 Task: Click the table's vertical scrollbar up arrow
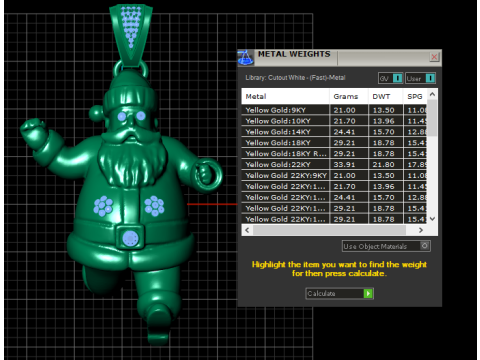pyautogui.click(x=432, y=94)
